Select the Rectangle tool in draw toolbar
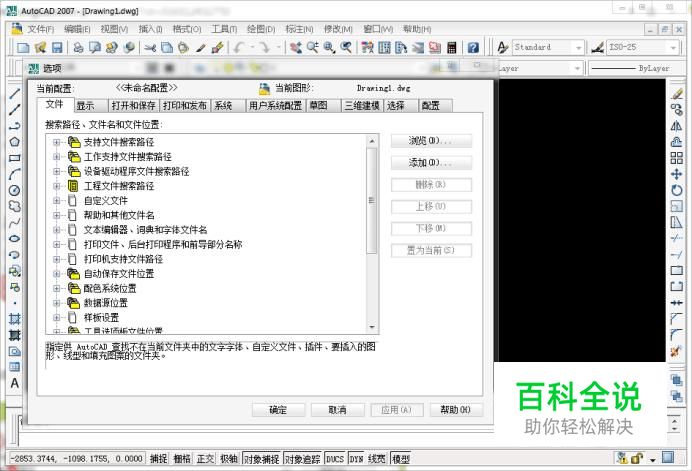The width and height of the screenshot is (692, 471). click(x=15, y=158)
